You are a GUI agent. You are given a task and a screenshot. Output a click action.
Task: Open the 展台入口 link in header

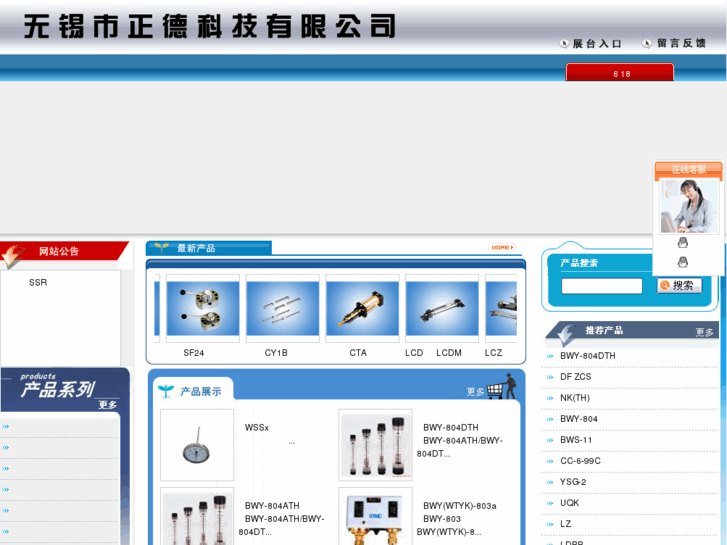coord(597,44)
